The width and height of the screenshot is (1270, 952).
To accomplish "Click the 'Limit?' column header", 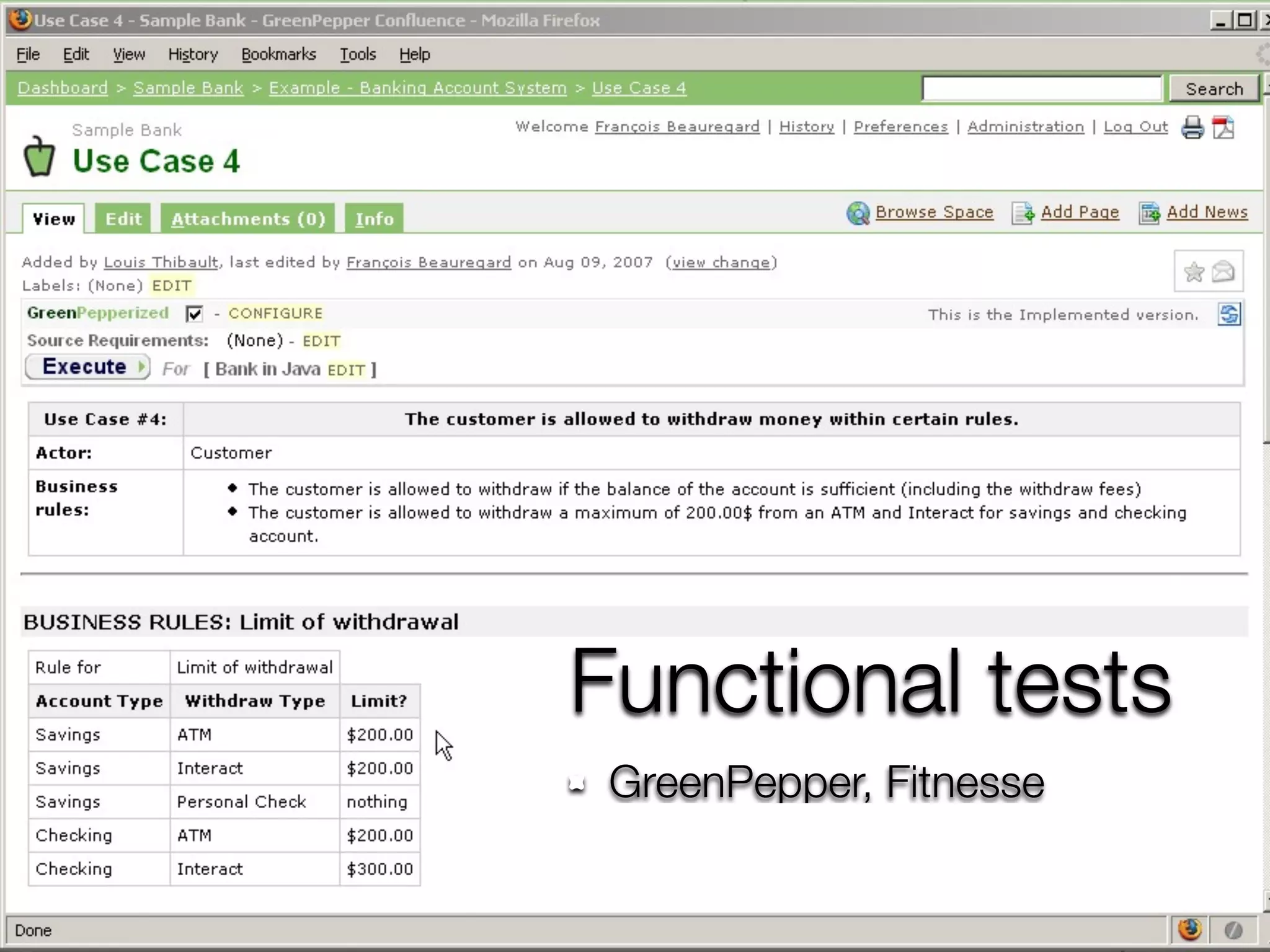I will point(380,701).
